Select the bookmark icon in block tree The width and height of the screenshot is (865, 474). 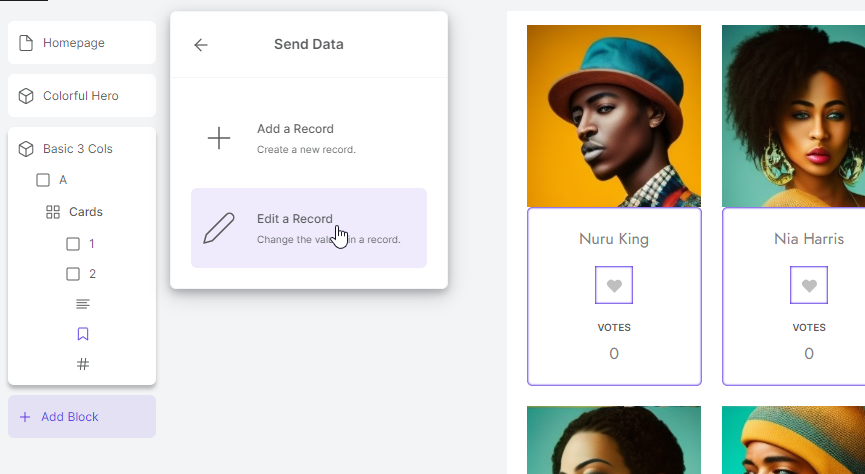83,334
